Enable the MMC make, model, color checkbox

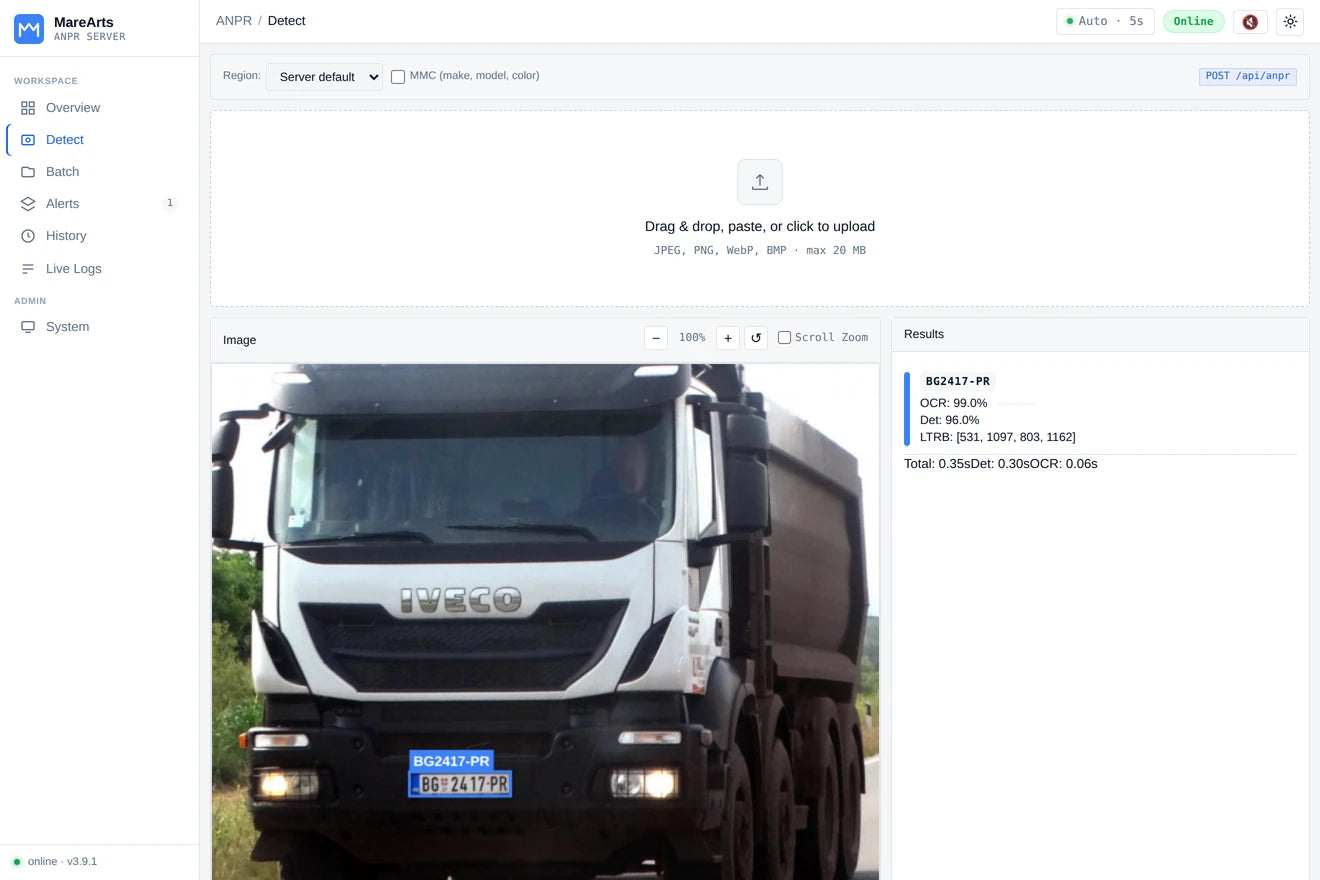pyautogui.click(x=398, y=77)
